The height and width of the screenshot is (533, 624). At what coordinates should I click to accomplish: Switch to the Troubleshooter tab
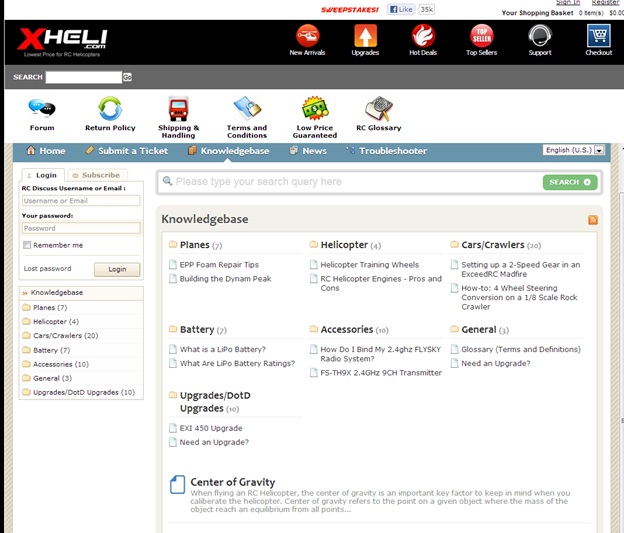tap(386, 151)
